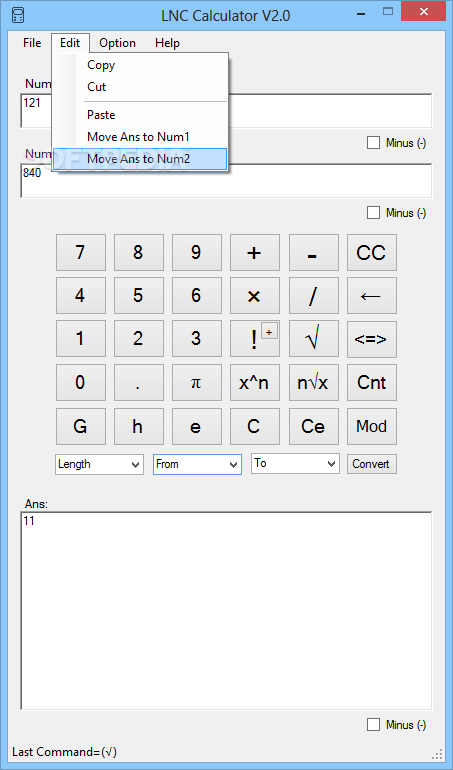The height and width of the screenshot is (770, 453).
Task: Open the File menu
Action: pos(32,43)
